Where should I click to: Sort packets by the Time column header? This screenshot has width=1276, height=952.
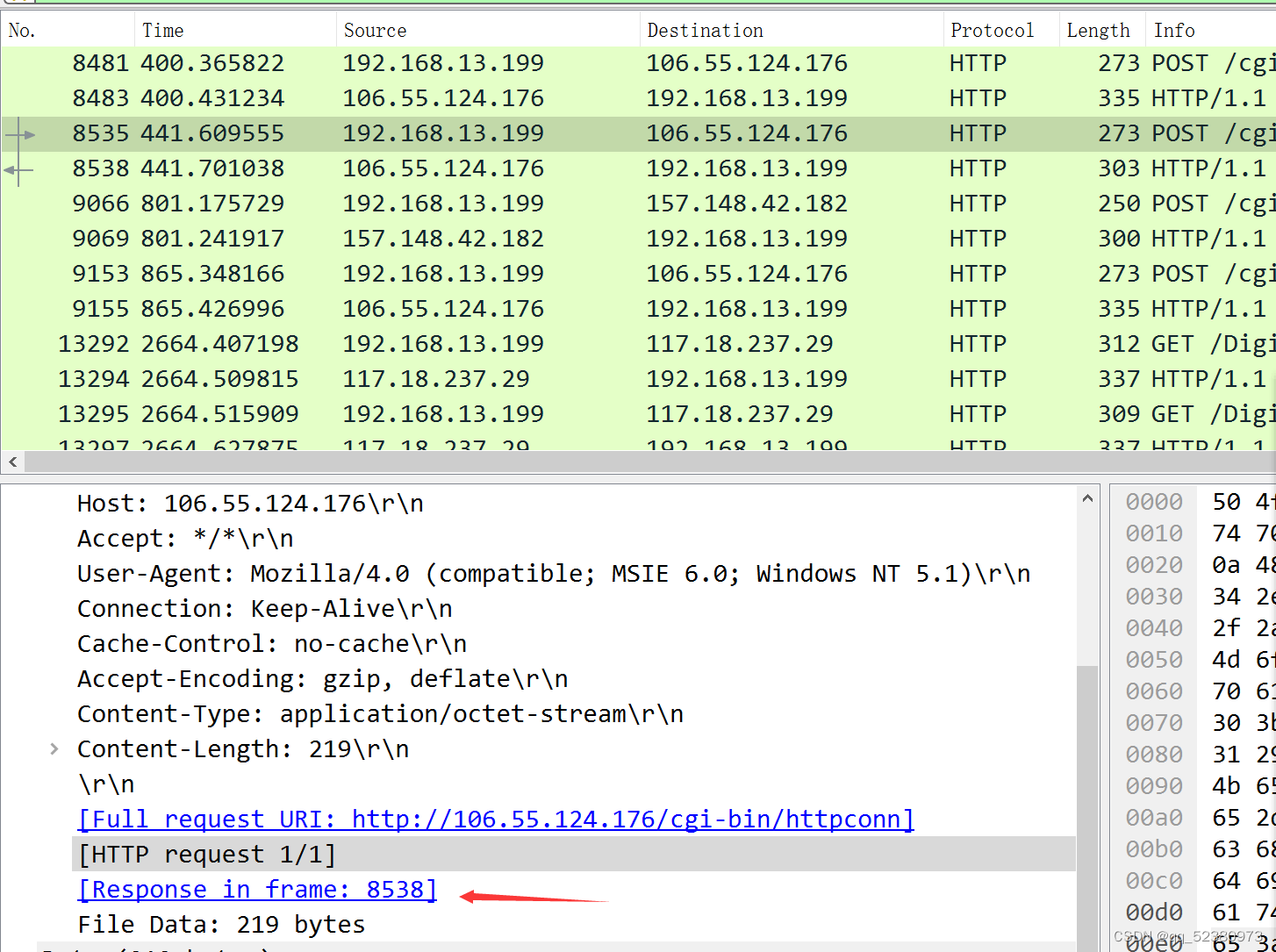coord(235,31)
